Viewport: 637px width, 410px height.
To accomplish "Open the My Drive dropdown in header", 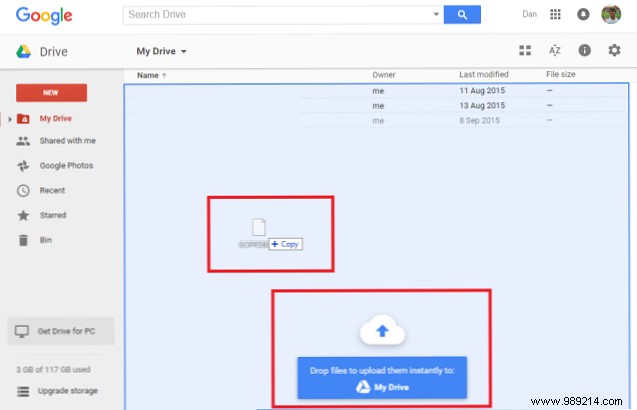I will point(161,51).
